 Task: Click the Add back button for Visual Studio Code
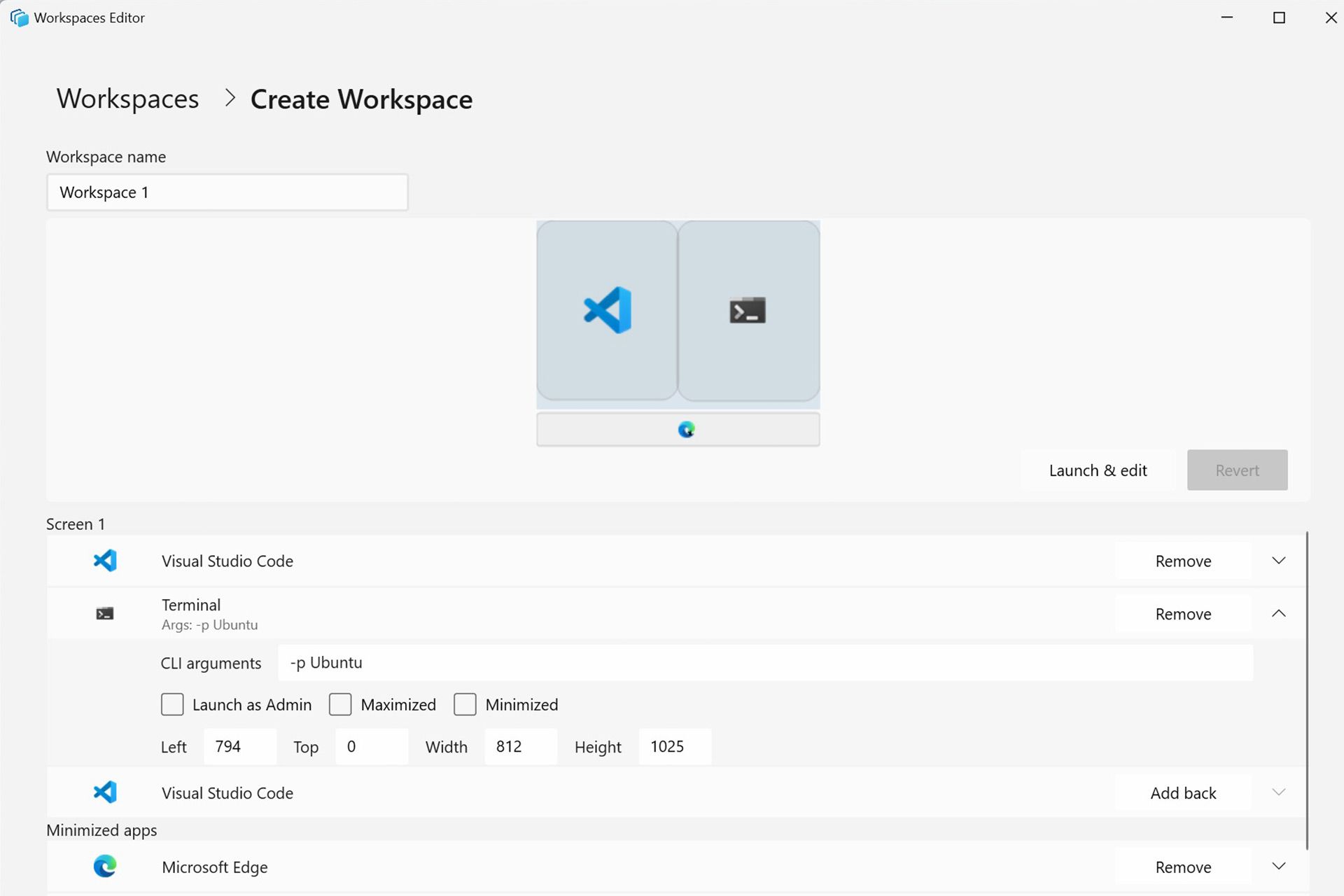click(x=1183, y=792)
